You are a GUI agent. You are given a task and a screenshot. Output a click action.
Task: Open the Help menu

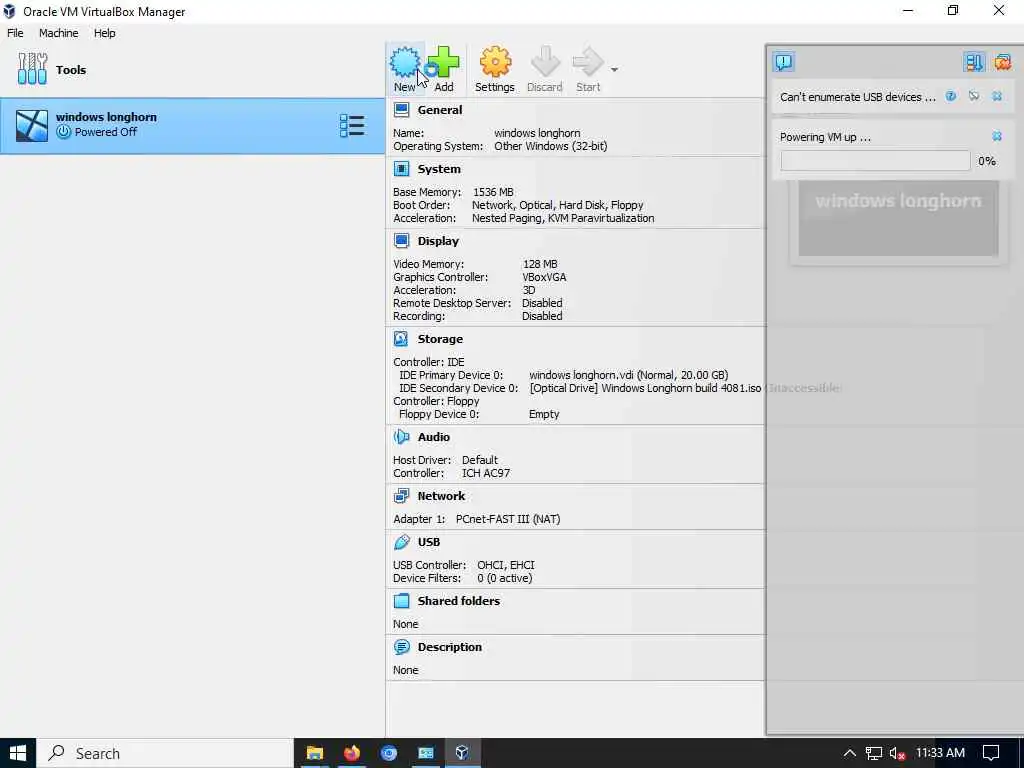(104, 33)
